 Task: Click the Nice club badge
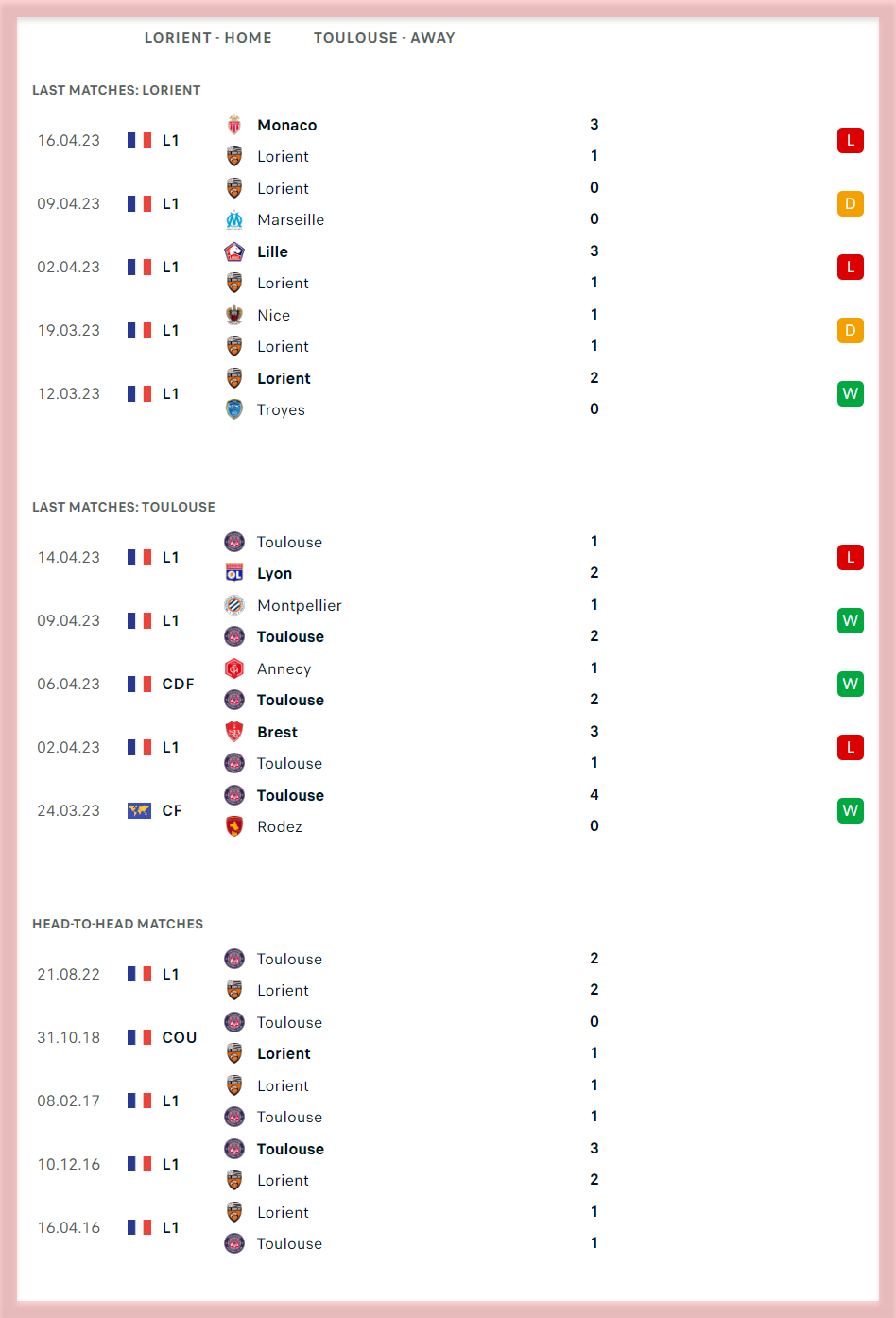point(234,315)
